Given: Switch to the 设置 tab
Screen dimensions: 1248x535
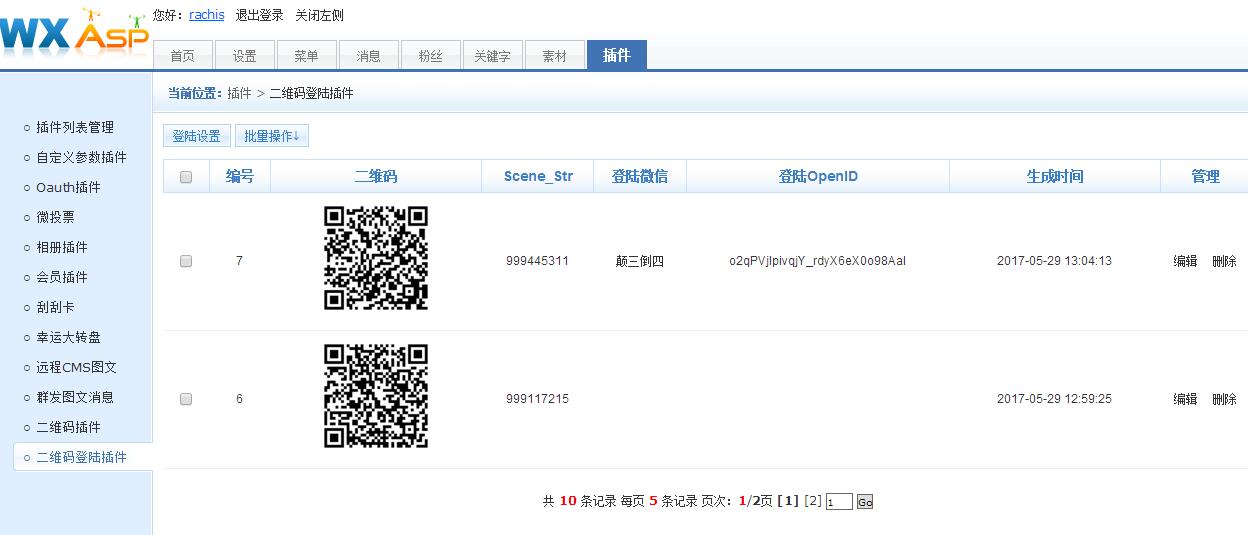Looking at the screenshot, I should (x=245, y=56).
